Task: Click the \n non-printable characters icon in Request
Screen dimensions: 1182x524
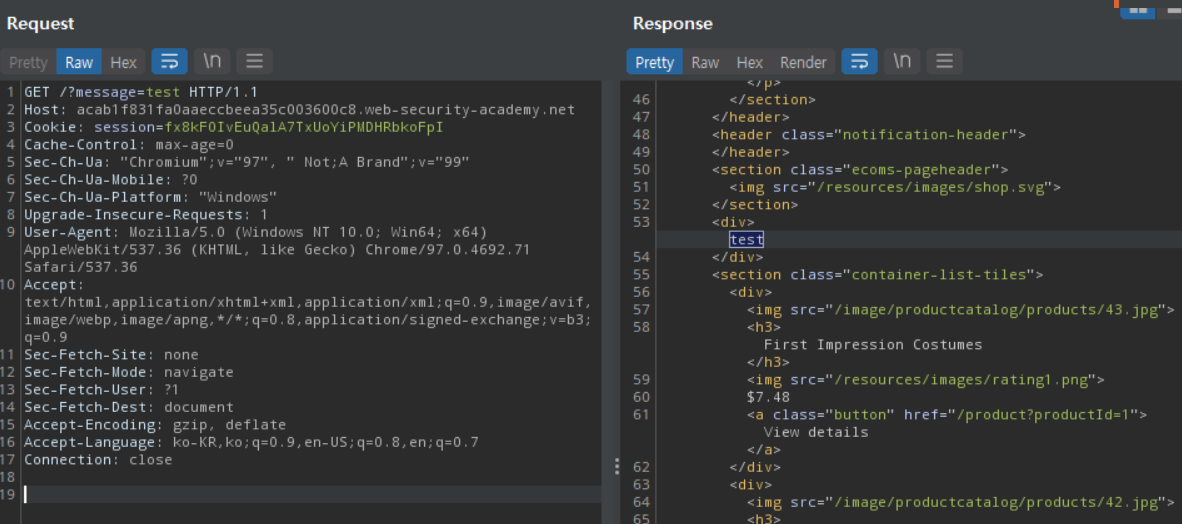Action: pyautogui.click(x=212, y=62)
